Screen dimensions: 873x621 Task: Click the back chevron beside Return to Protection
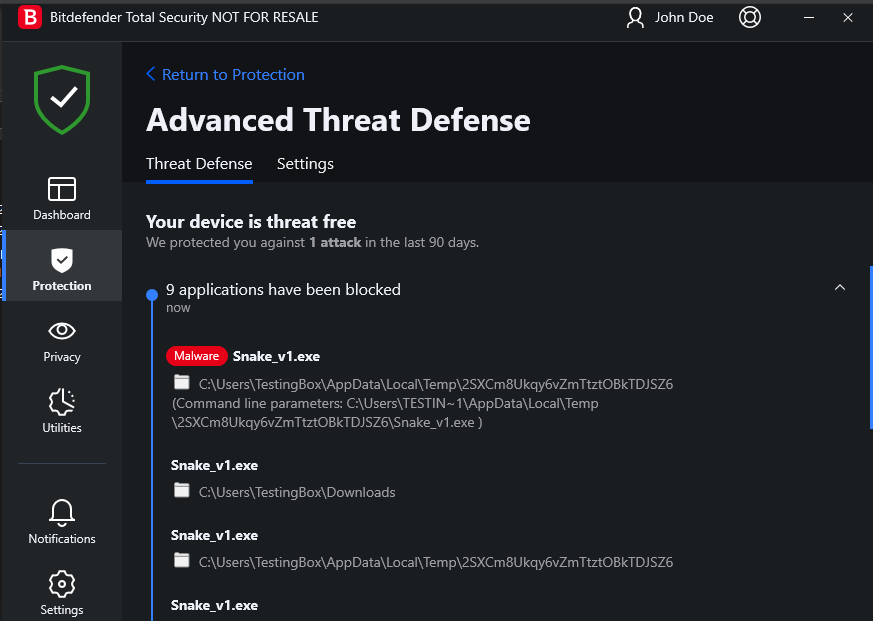pyautogui.click(x=151, y=74)
